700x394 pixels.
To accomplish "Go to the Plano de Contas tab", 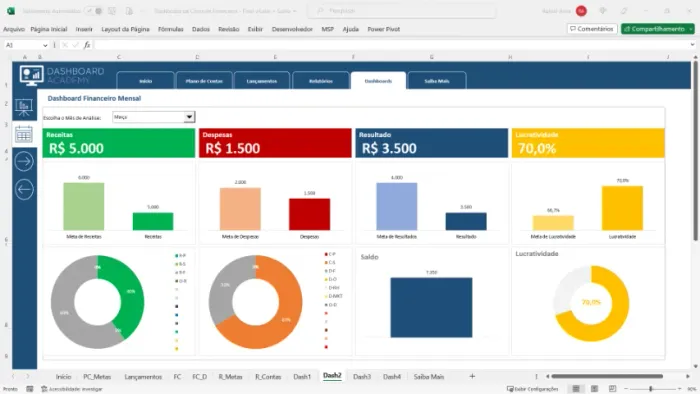I will coord(204,81).
